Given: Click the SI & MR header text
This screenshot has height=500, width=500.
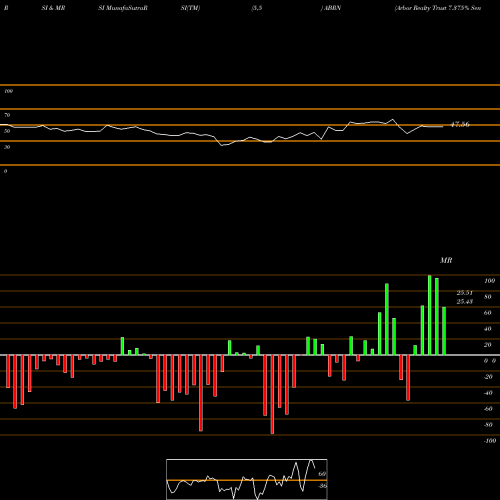Looking at the screenshot, I should 53,8.
